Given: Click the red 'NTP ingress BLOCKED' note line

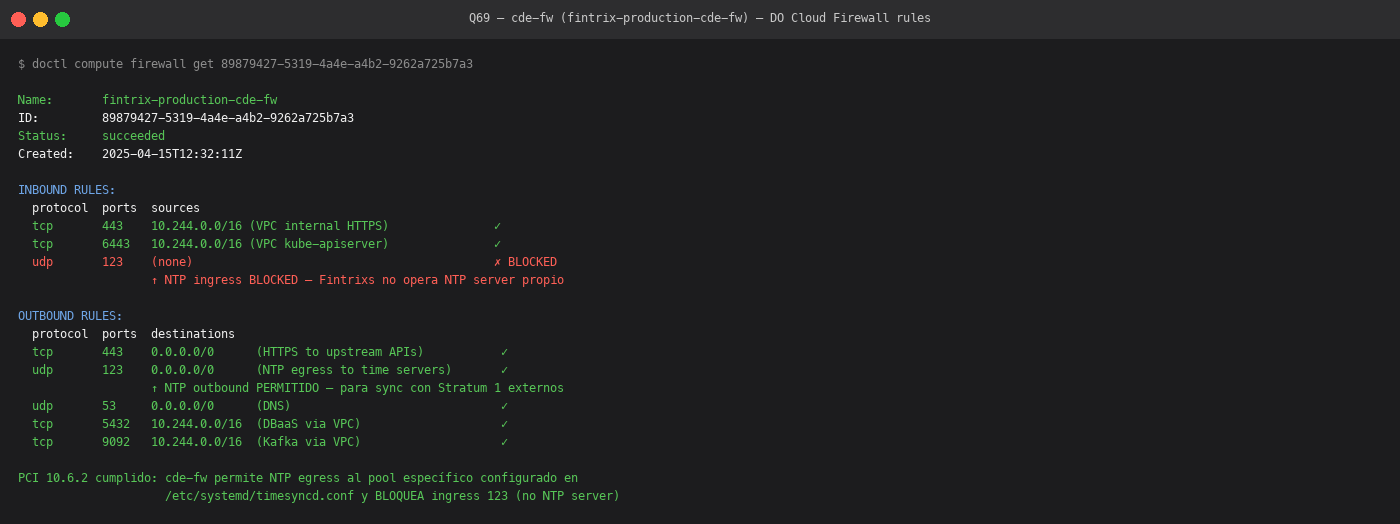Looking at the screenshot, I should [x=357, y=280].
